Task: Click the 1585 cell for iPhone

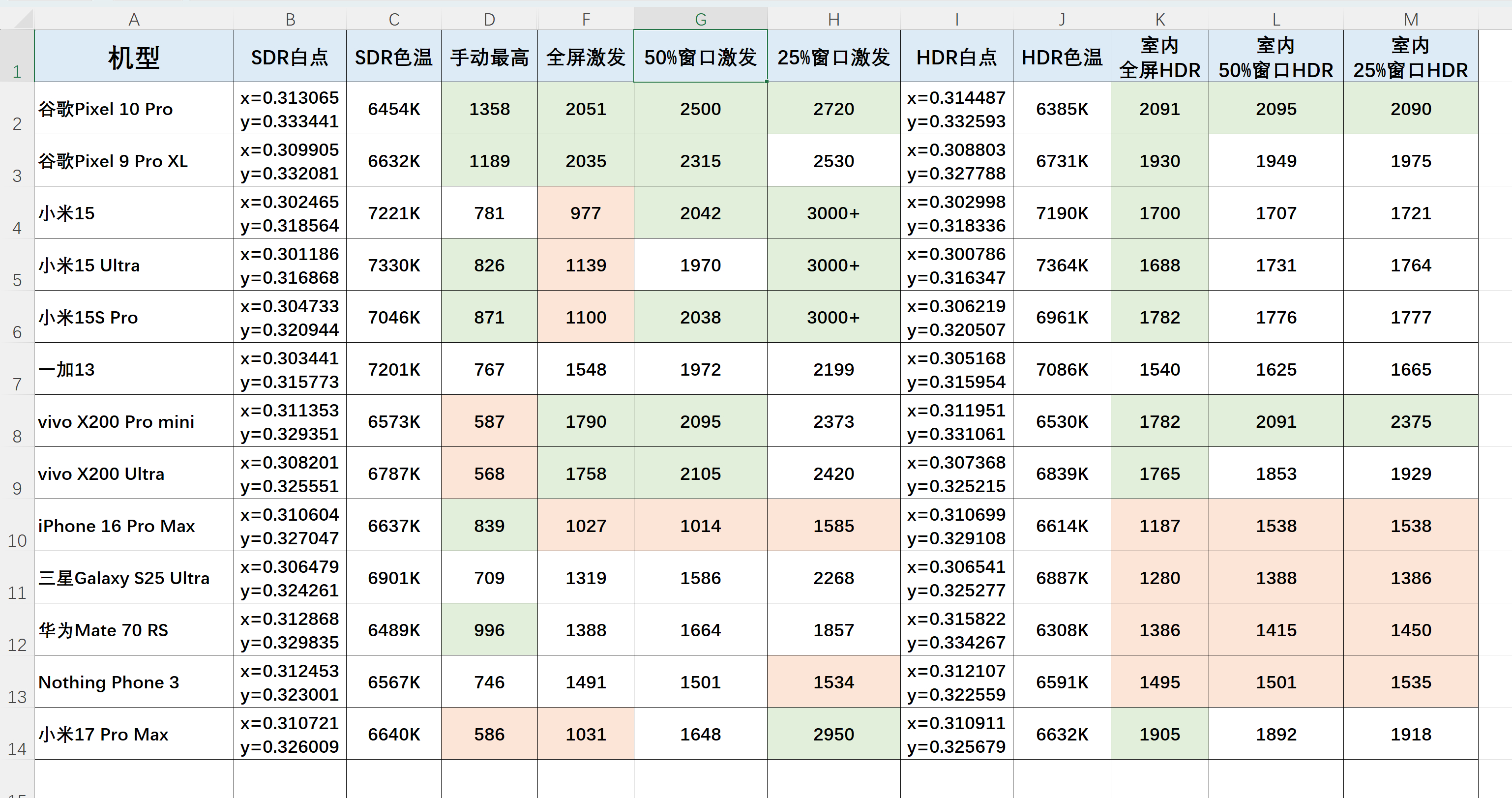Action: click(x=833, y=525)
